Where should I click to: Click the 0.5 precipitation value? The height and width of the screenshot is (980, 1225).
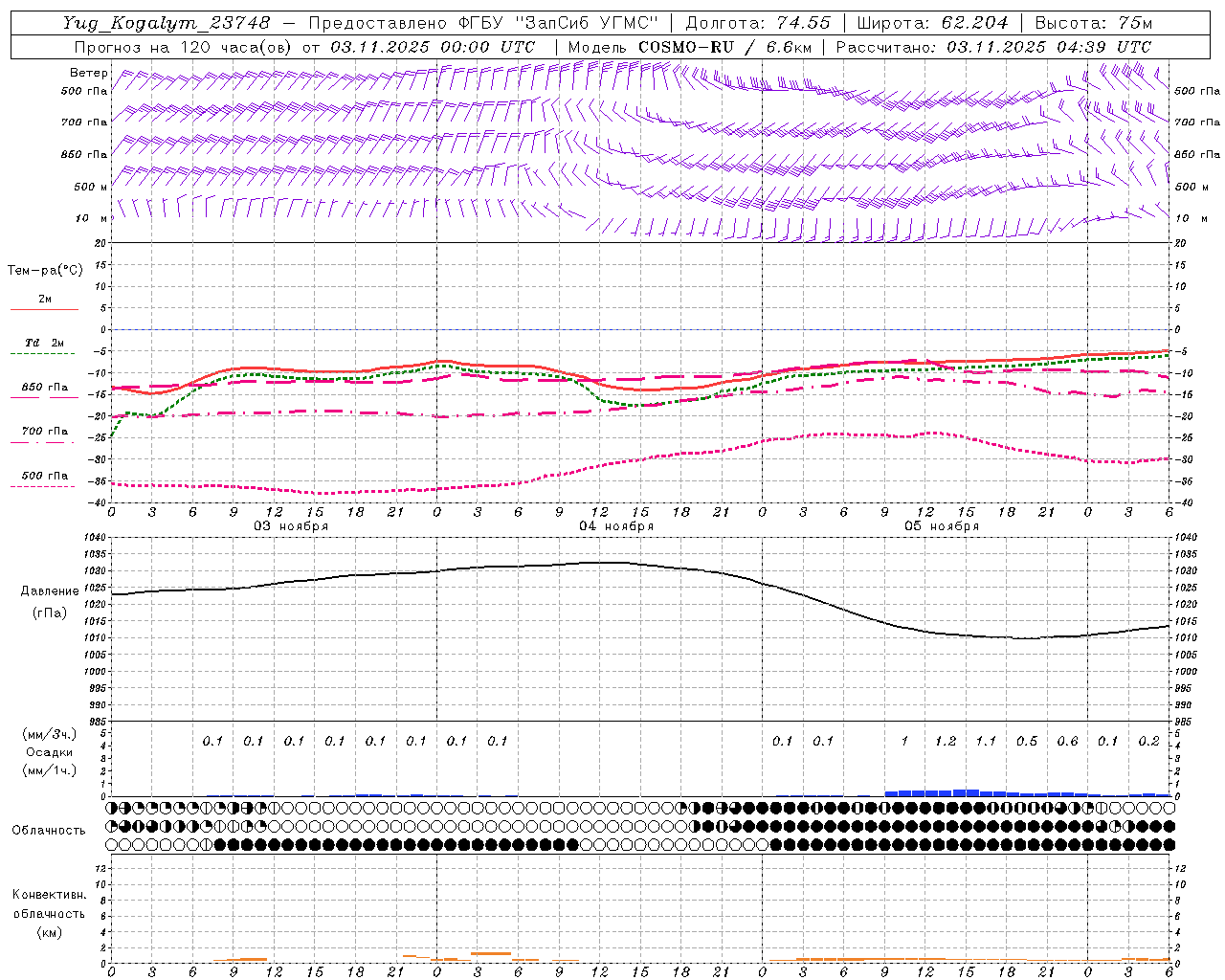pyautogui.click(x=1027, y=742)
